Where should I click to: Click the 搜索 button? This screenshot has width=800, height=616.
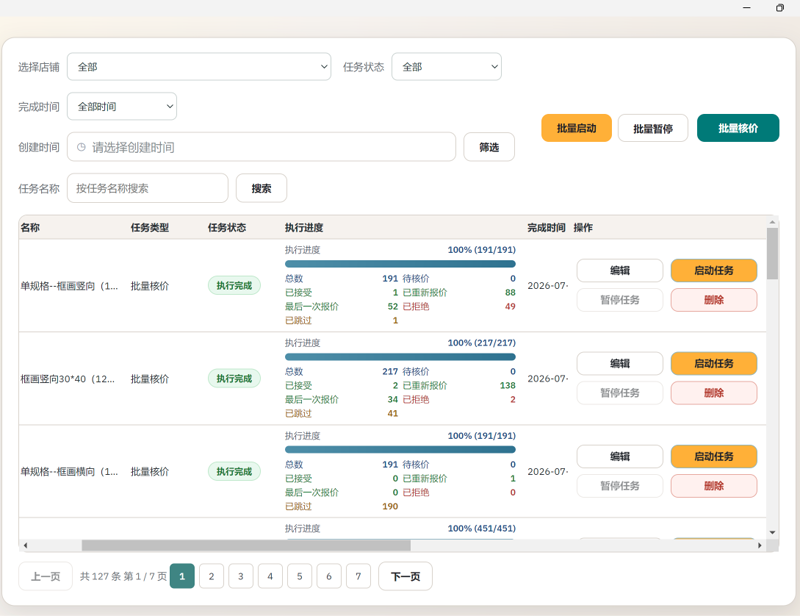click(261, 188)
